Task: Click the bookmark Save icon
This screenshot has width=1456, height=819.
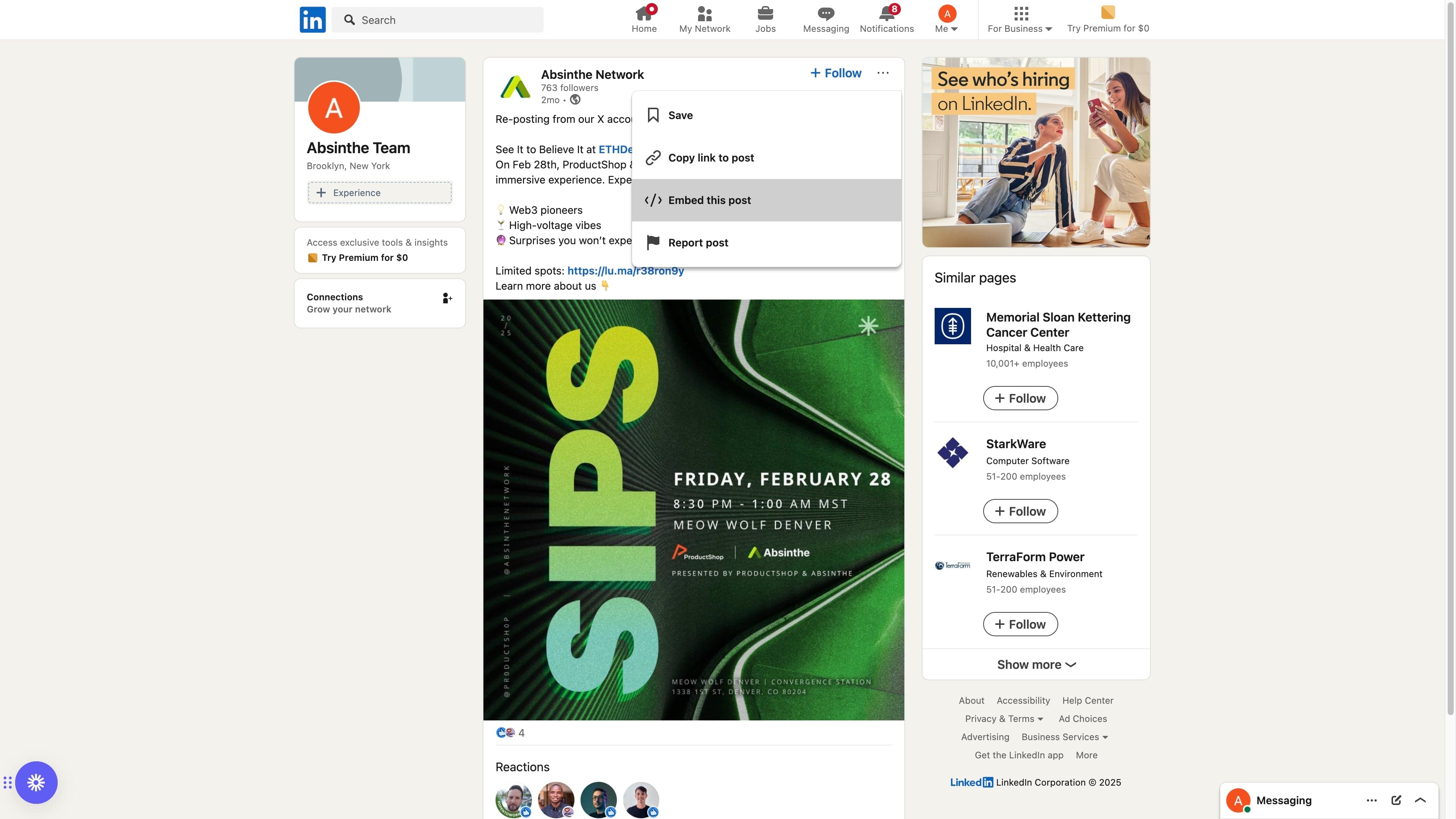Action: click(653, 115)
